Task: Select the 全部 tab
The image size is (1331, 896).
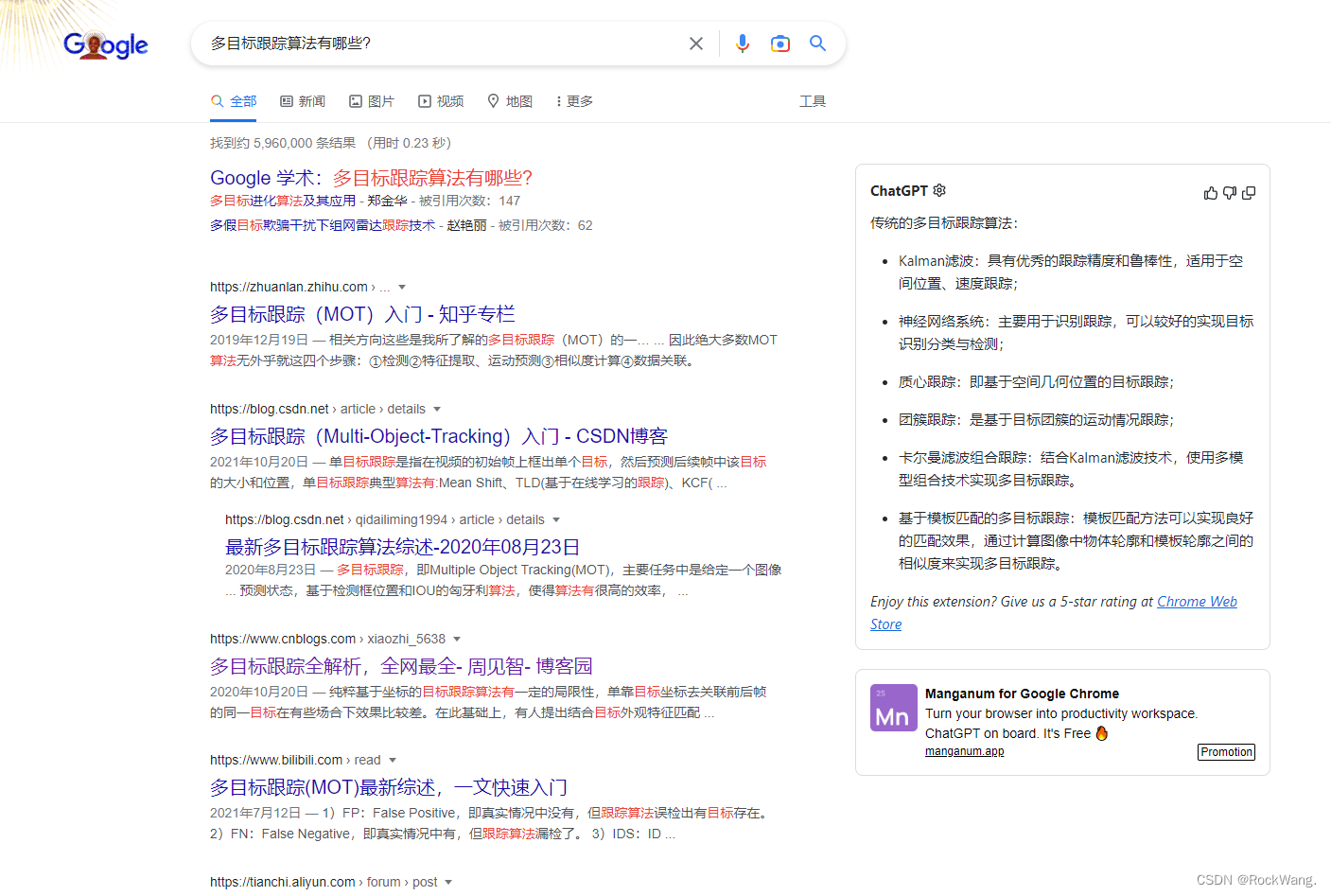Action: [234, 101]
